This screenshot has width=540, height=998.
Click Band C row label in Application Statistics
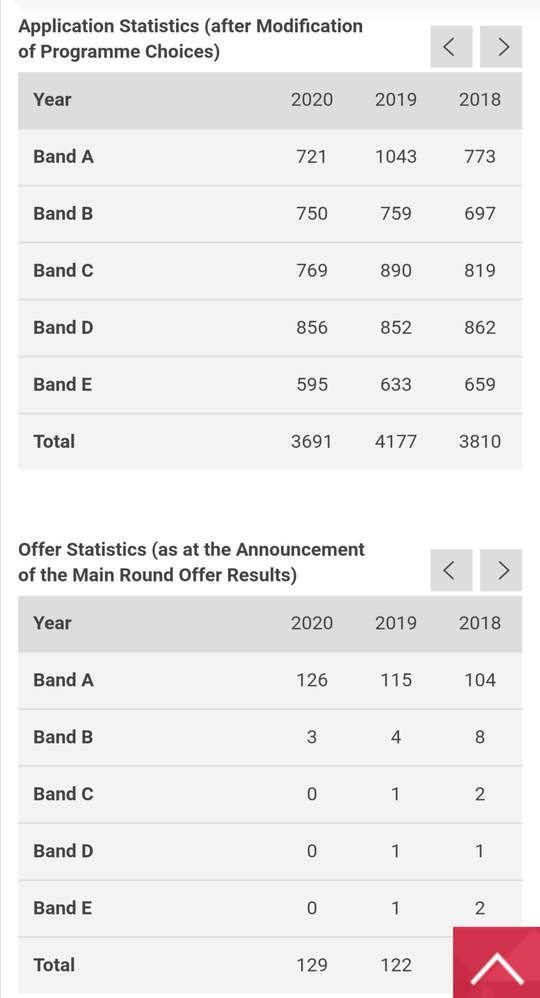click(x=63, y=271)
